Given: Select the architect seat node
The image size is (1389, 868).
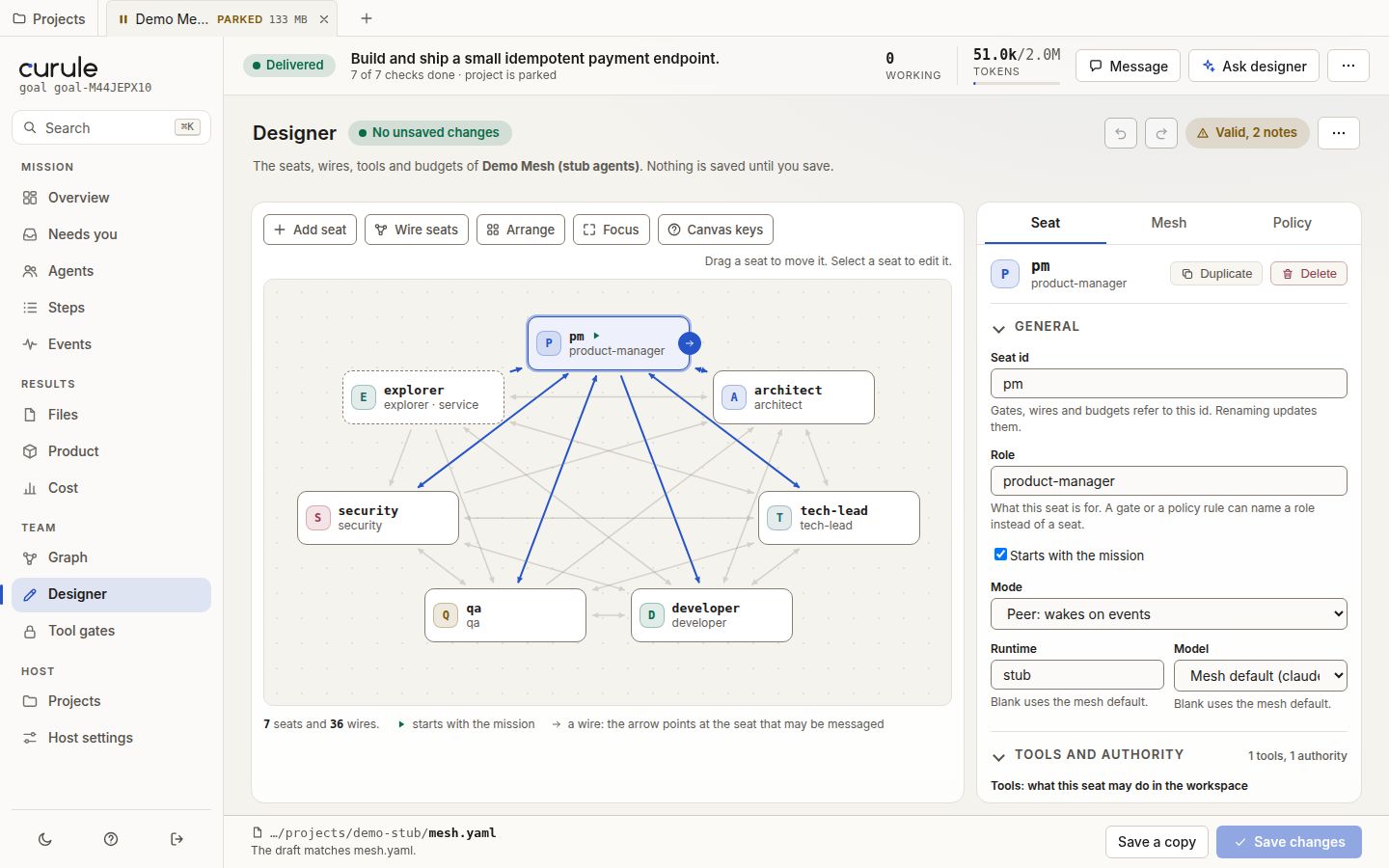Looking at the screenshot, I should click(x=794, y=397).
